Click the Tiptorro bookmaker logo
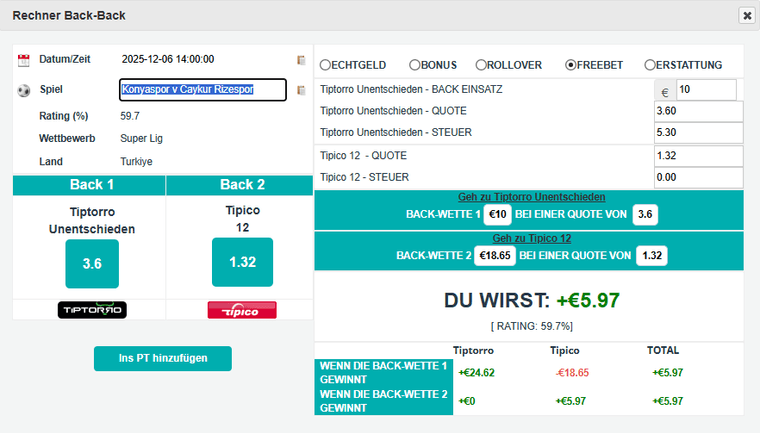 [x=92, y=310]
